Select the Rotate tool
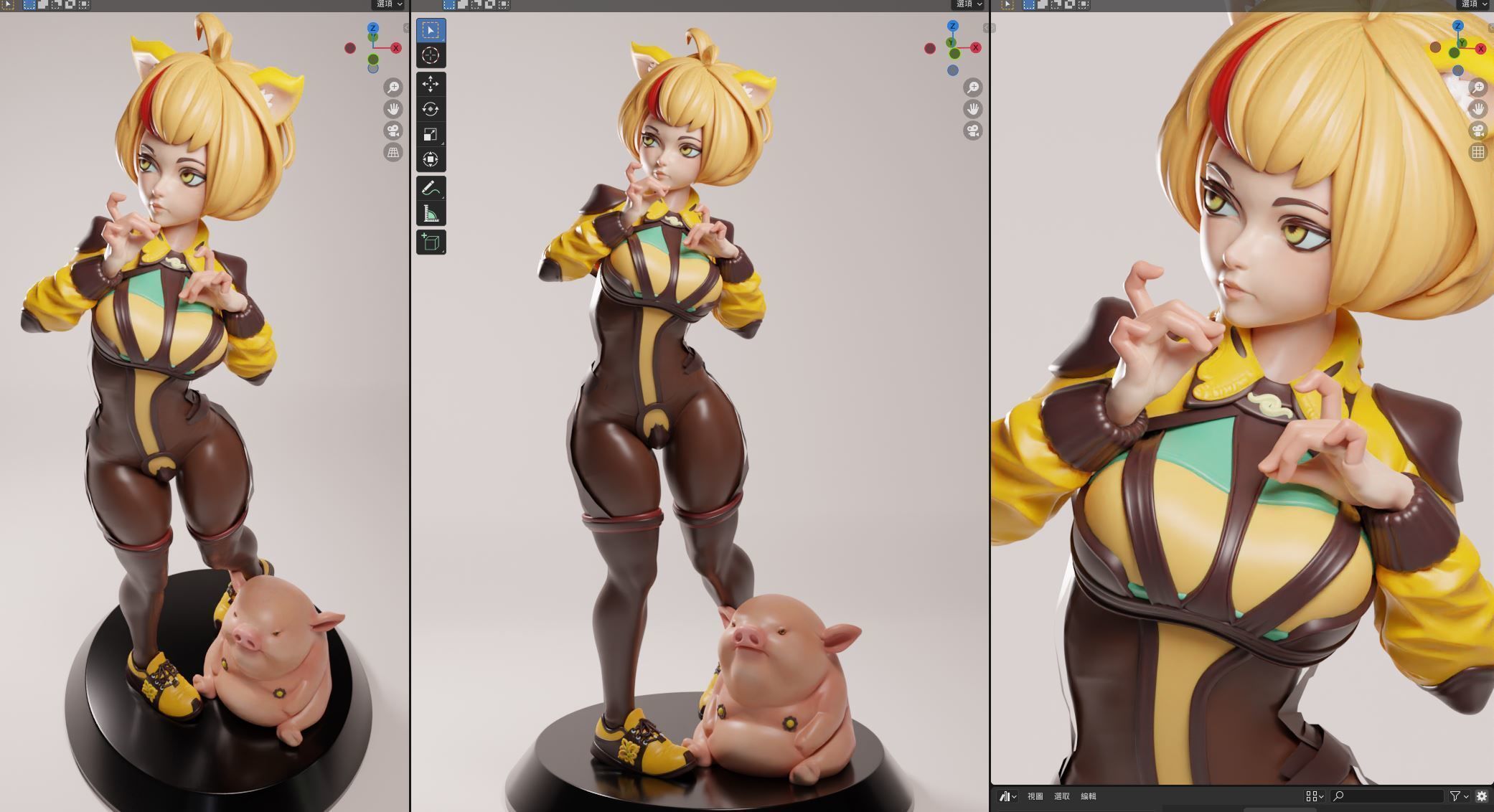 tap(431, 109)
